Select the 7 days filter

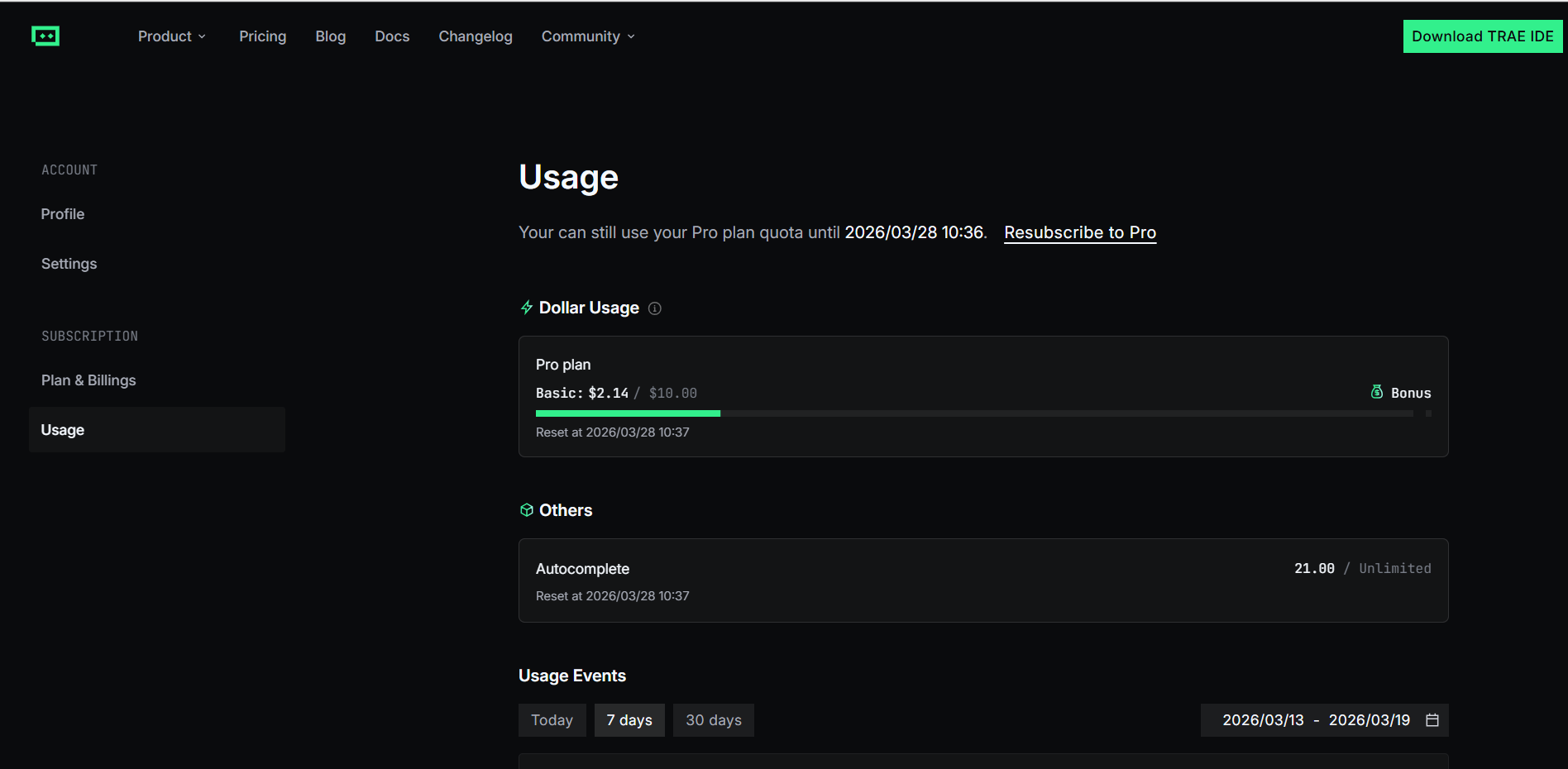pos(629,720)
